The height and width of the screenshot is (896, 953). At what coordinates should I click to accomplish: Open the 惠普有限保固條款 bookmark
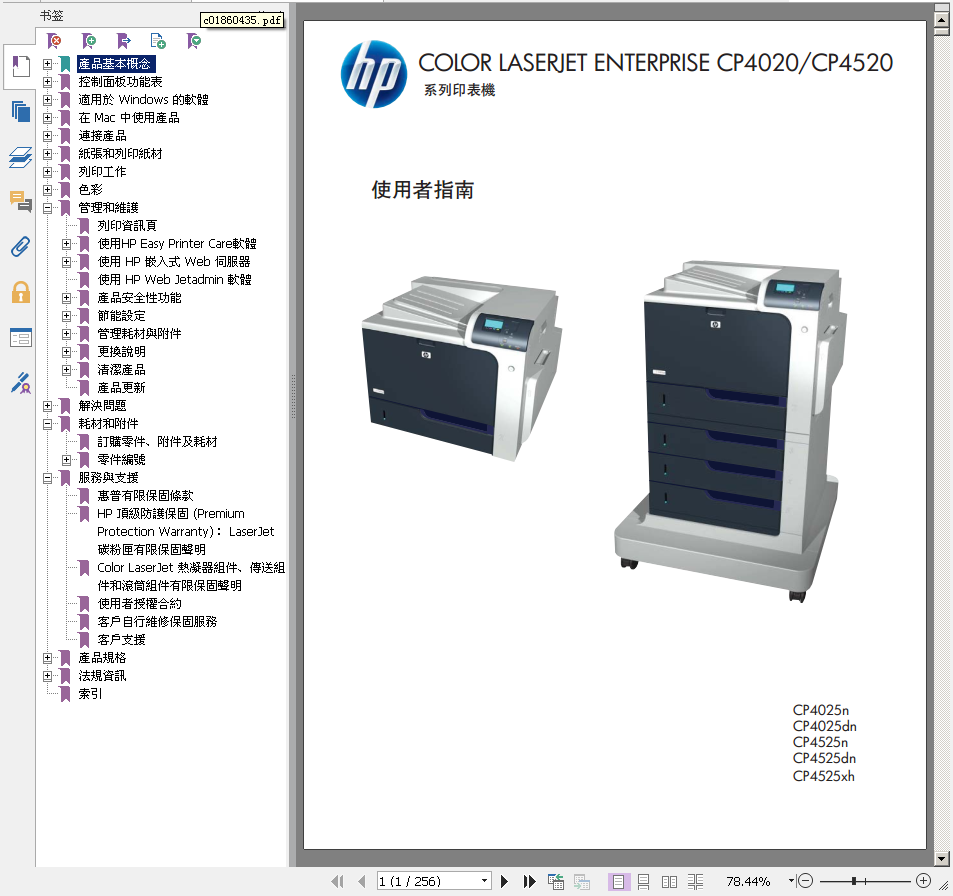coord(145,496)
